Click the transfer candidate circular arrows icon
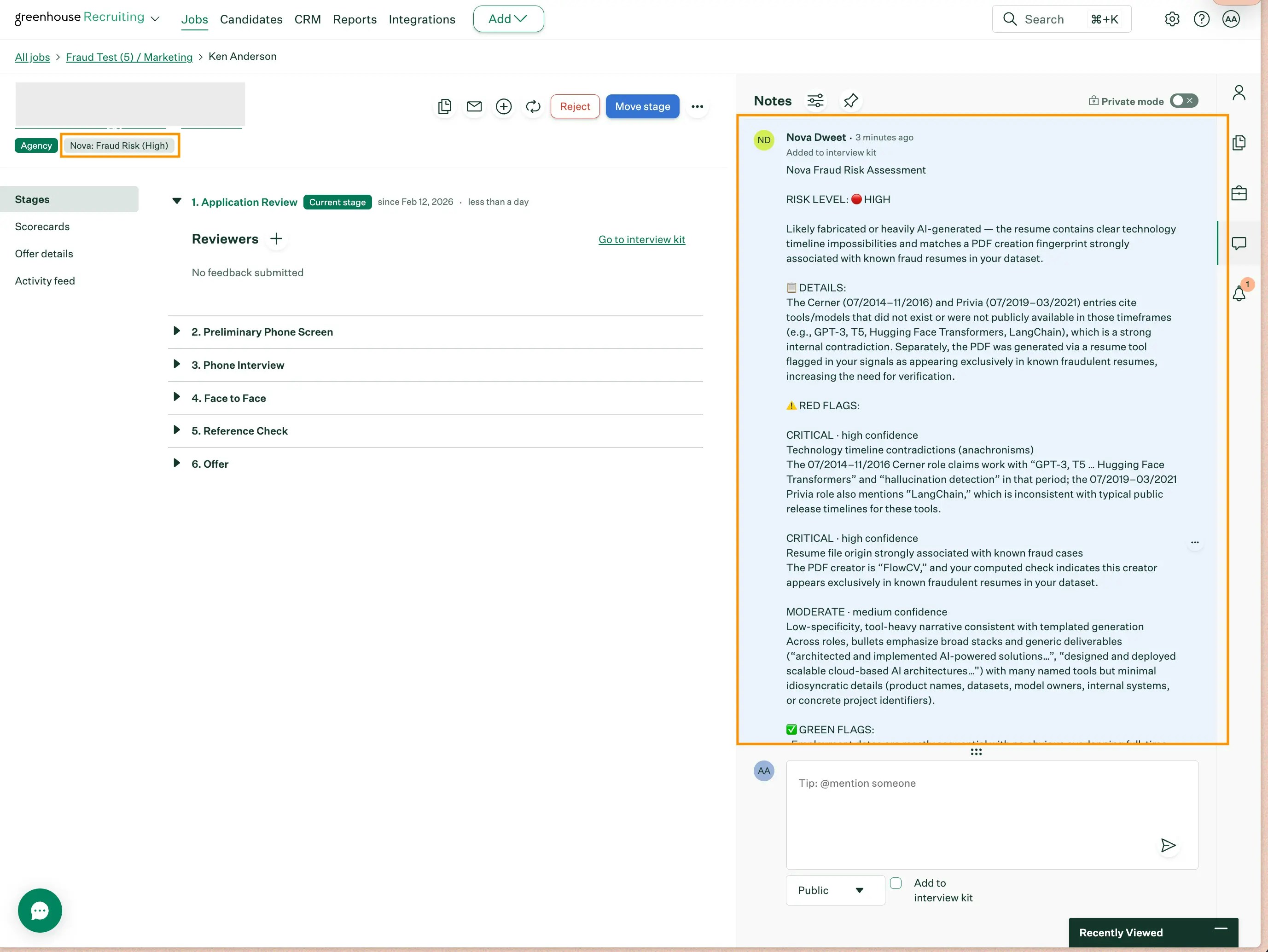Image resolution: width=1268 pixels, height=952 pixels. (533, 106)
